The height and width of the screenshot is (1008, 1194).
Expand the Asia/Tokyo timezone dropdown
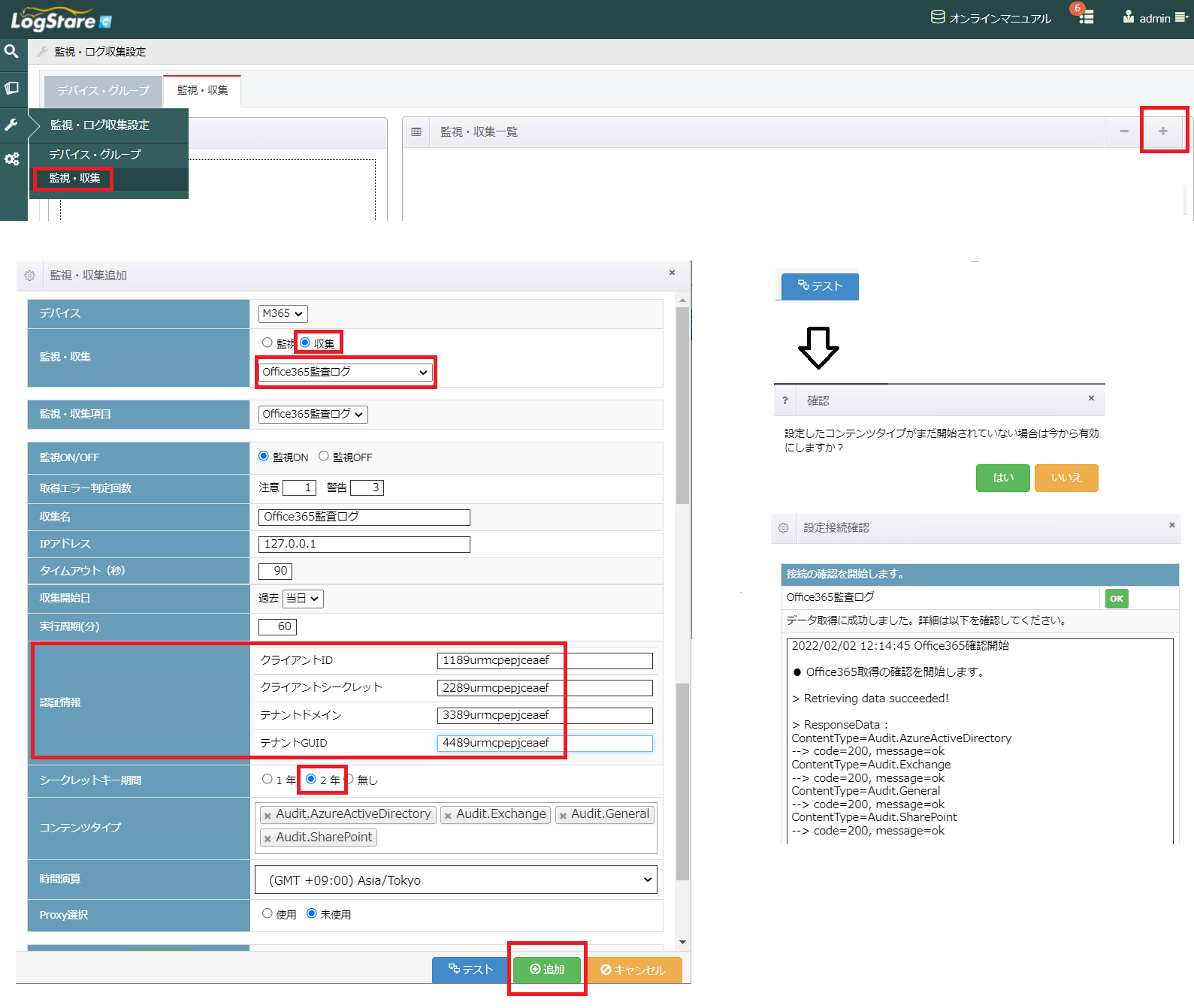click(455, 880)
